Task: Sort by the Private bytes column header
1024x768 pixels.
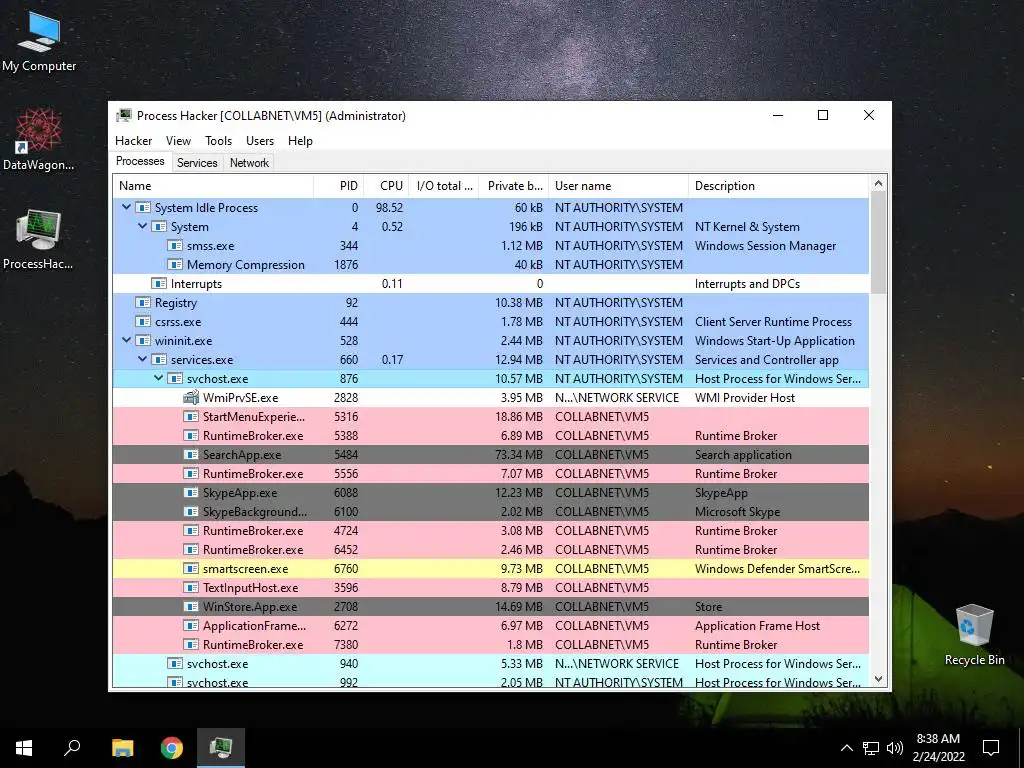Action: pos(513,186)
